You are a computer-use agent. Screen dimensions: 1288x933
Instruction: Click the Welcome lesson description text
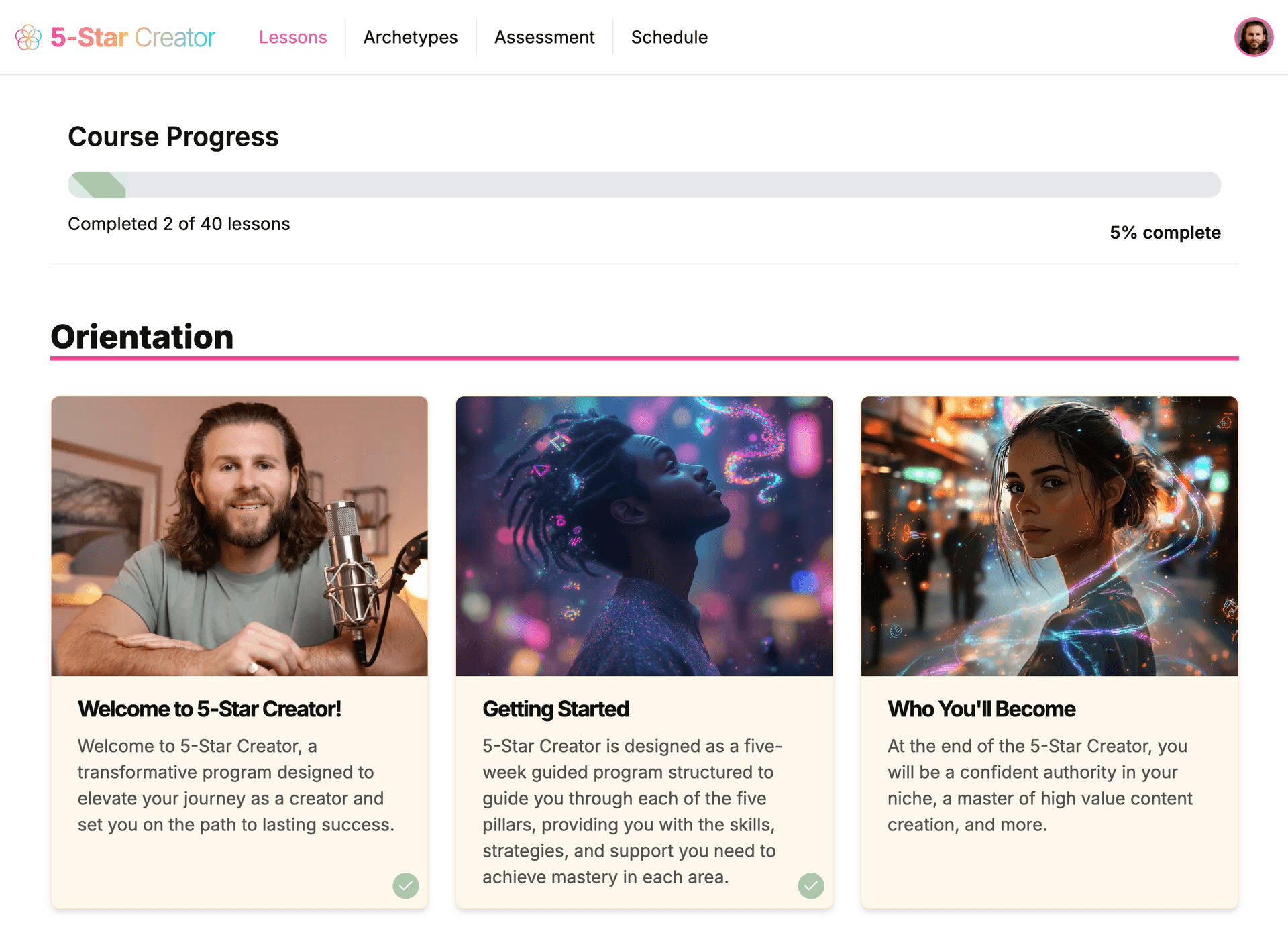pos(235,785)
